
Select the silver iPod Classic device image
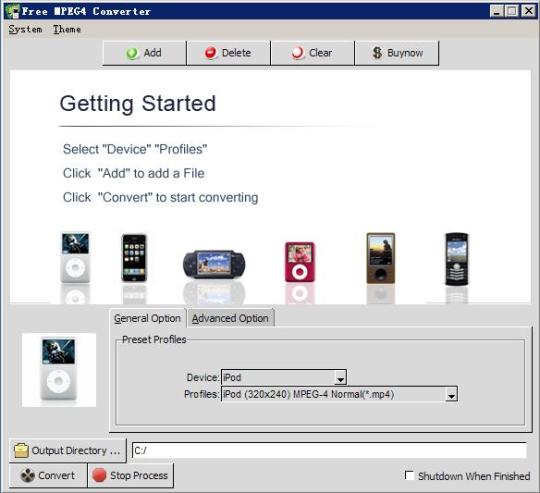click(x=75, y=258)
